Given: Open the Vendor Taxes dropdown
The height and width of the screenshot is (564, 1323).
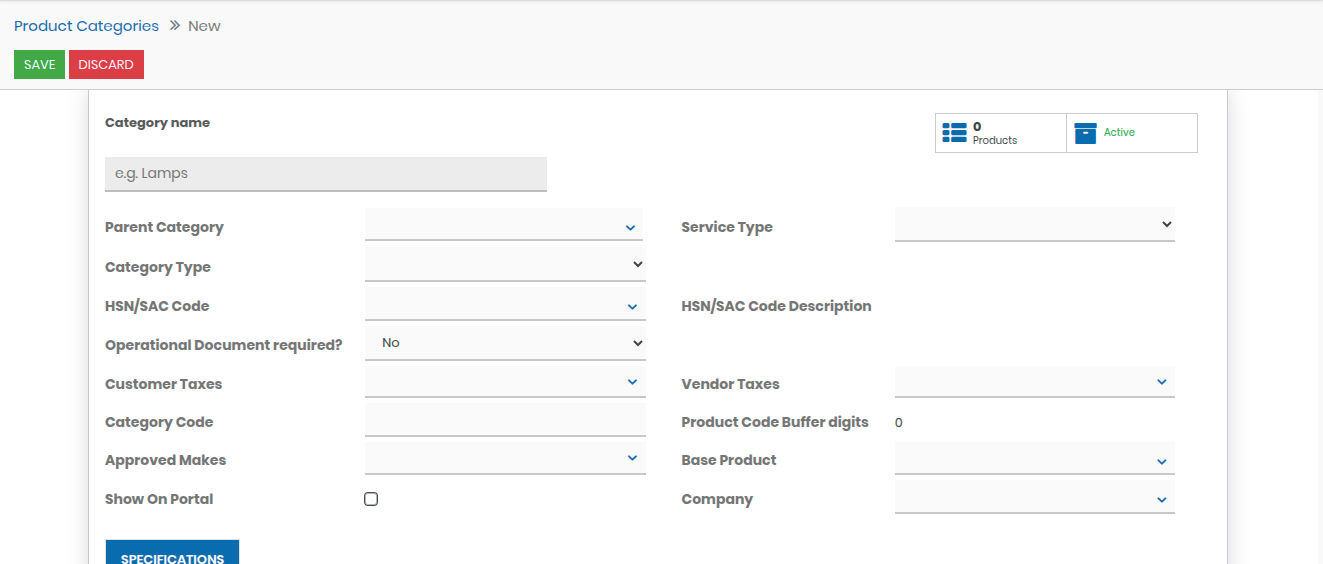Looking at the screenshot, I should [1034, 382].
